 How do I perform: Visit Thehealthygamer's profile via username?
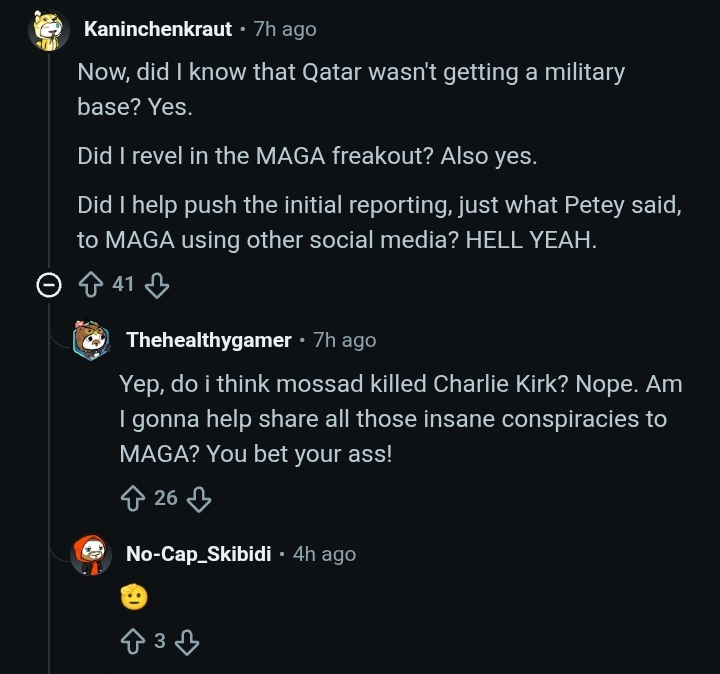click(208, 341)
